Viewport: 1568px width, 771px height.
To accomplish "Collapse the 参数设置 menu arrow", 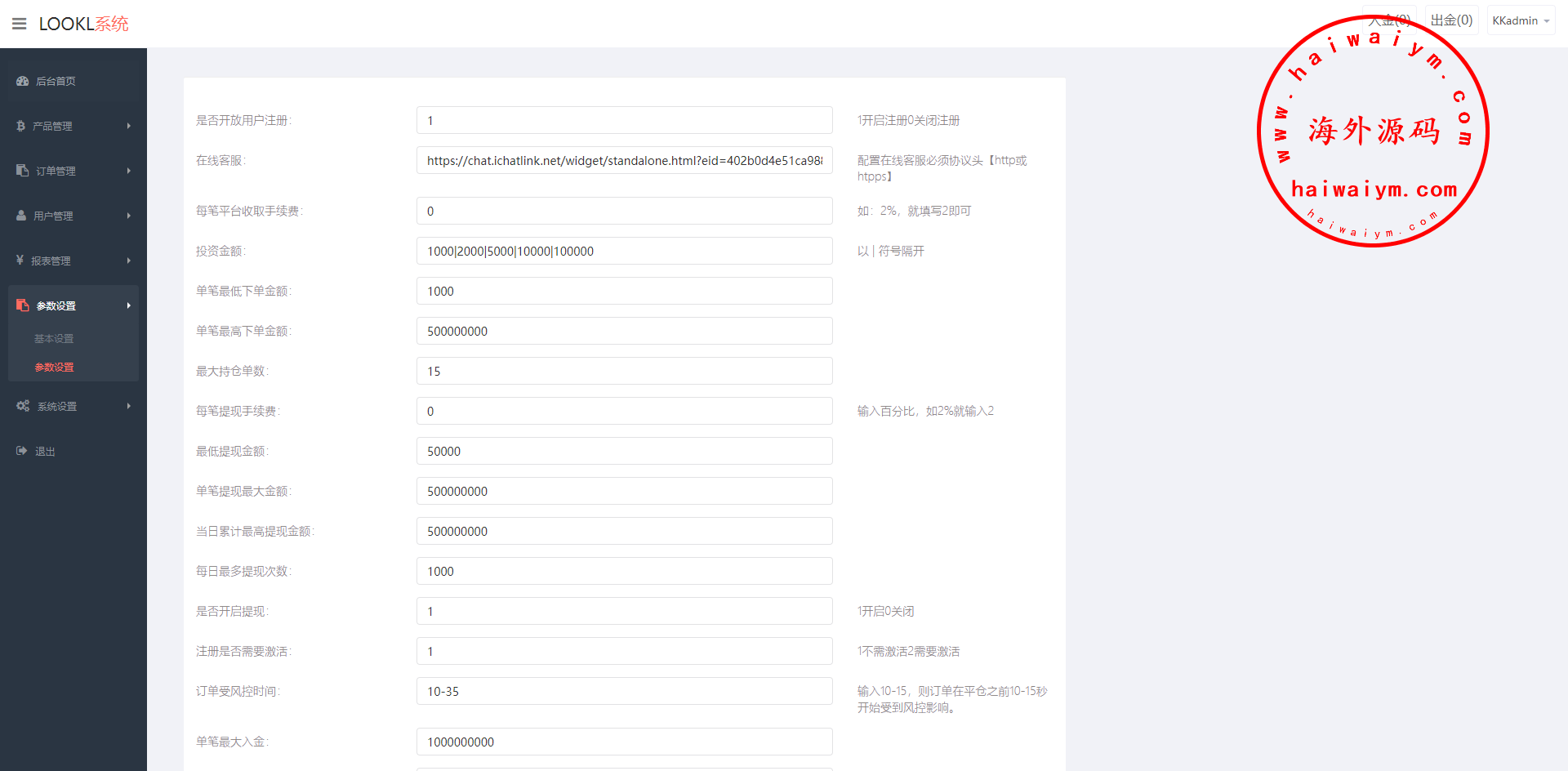I will point(128,305).
